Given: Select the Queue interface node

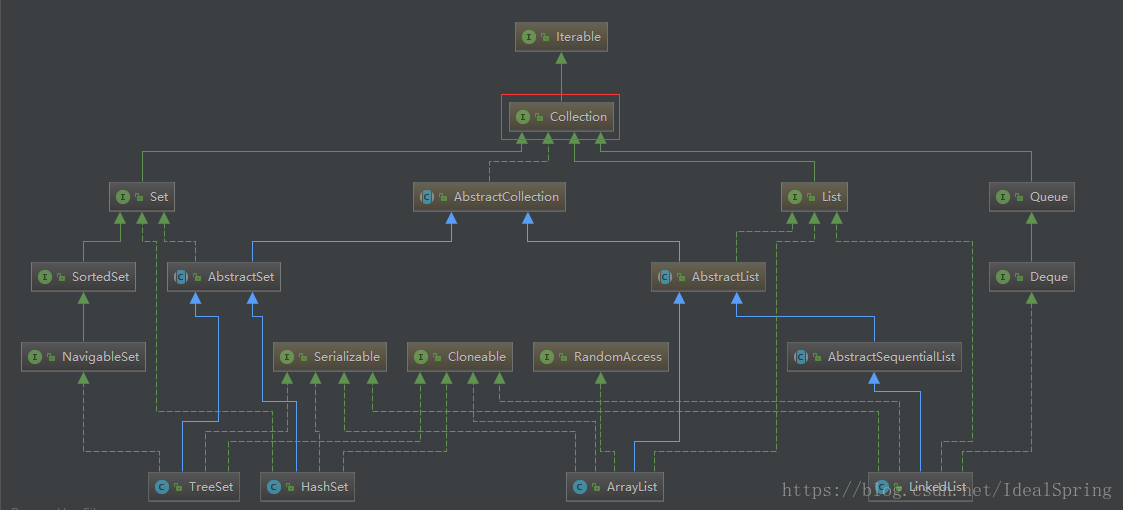Looking at the screenshot, I should pyautogui.click(x=1032, y=196).
